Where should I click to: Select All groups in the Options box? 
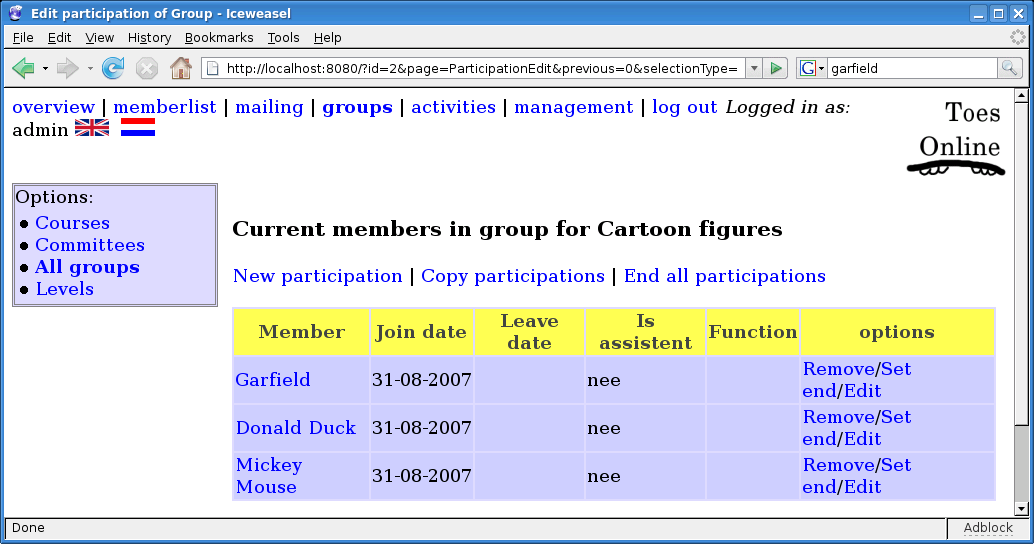(87, 267)
